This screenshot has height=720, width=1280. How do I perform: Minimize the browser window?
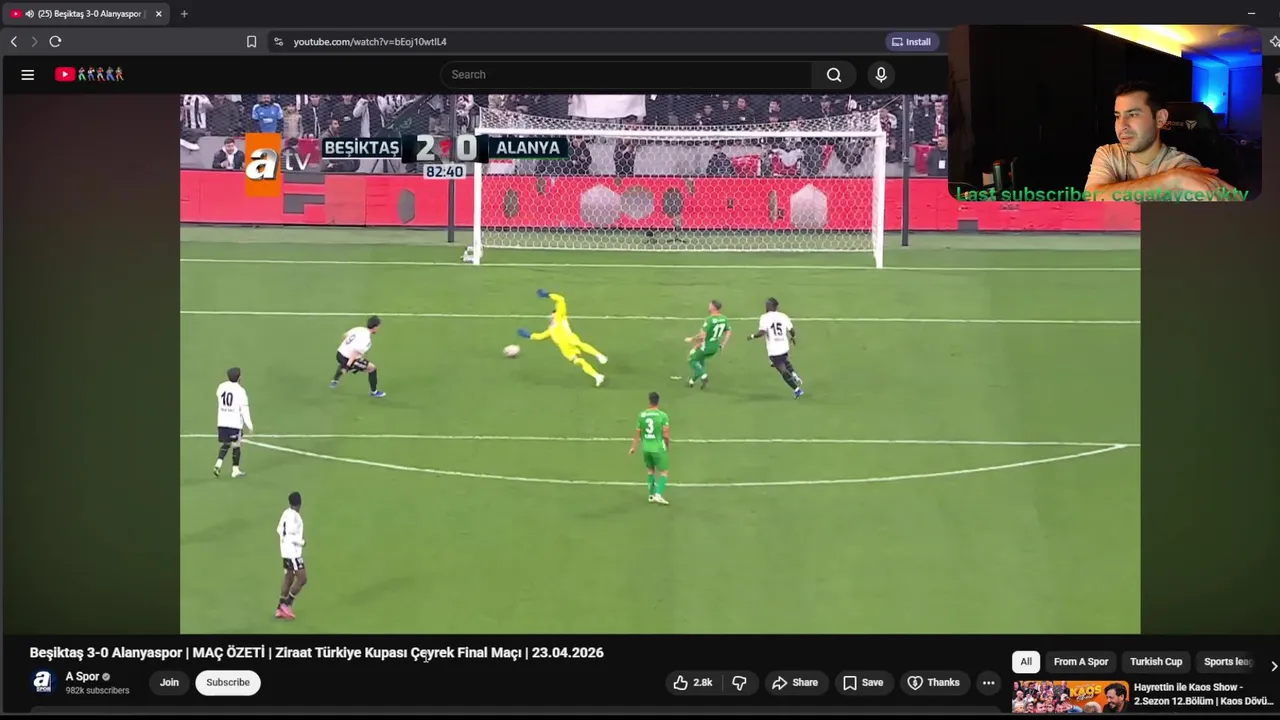point(1251,14)
